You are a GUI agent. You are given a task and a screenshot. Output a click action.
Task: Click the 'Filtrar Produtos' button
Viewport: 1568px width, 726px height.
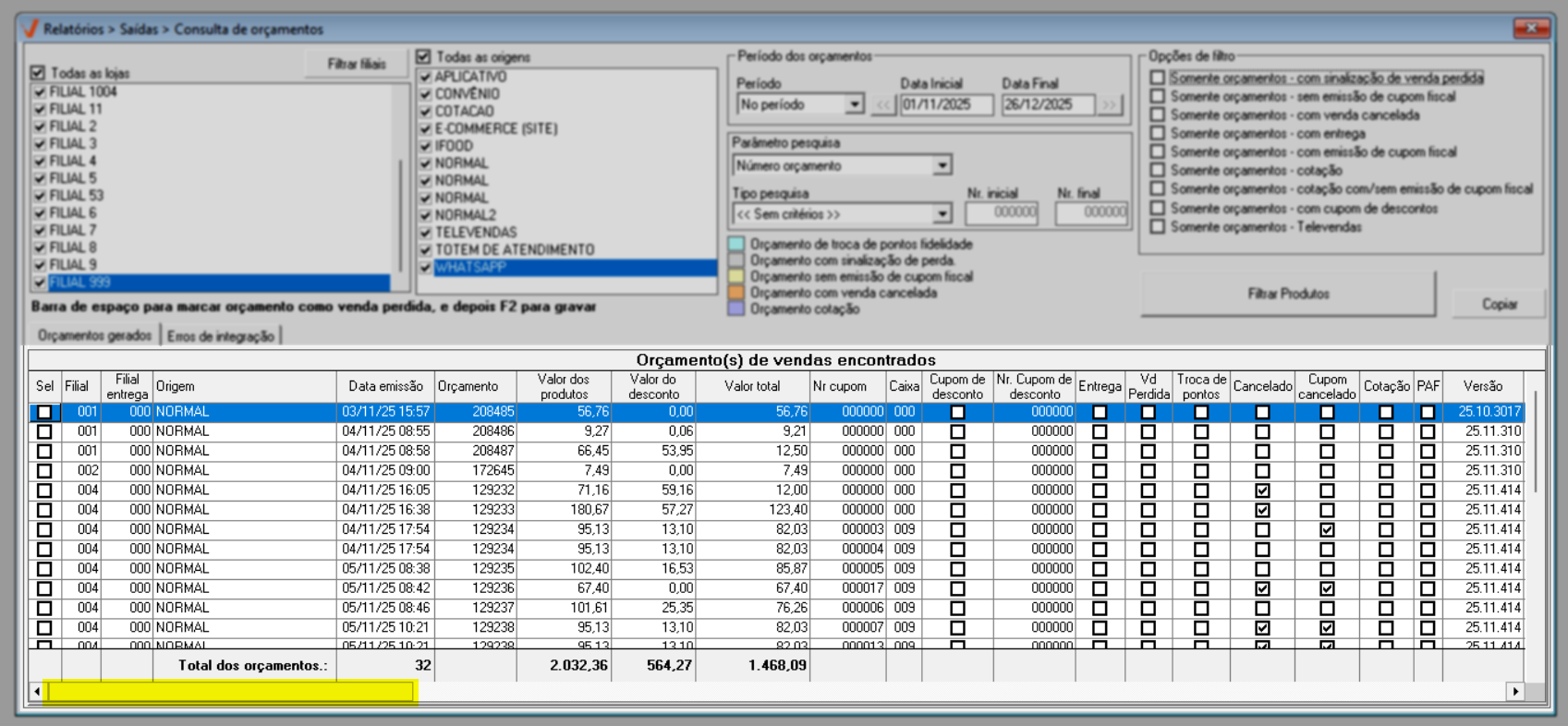point(1288,294)
